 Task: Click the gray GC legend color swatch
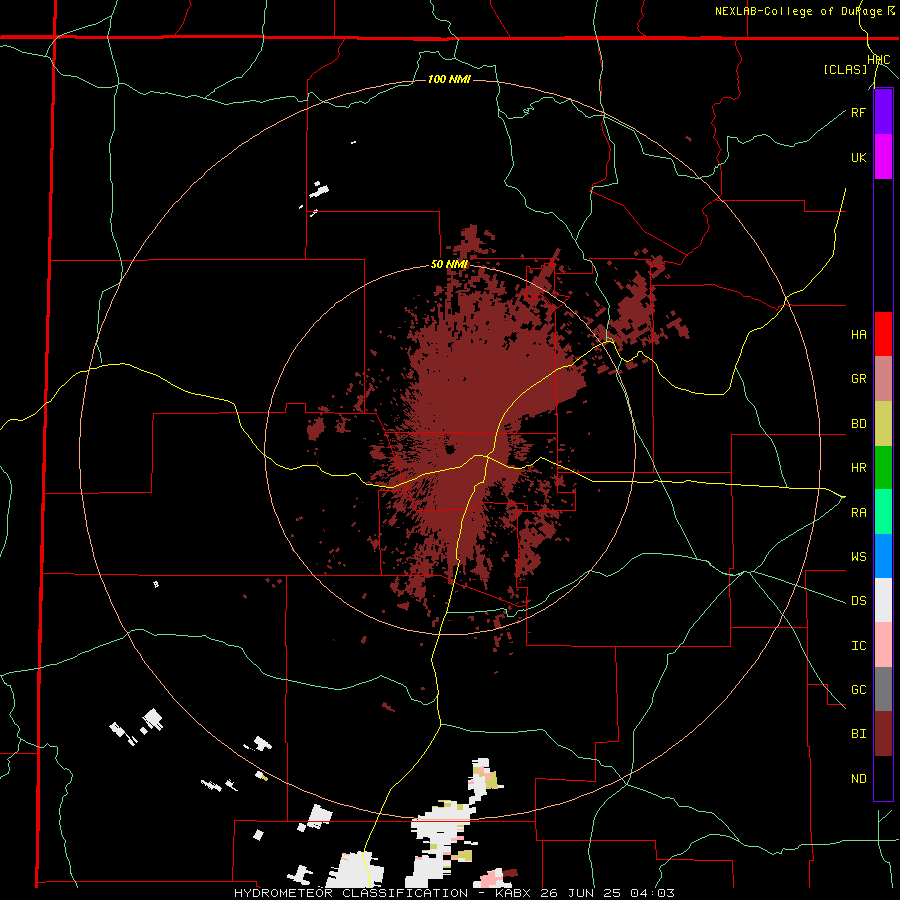(883, 689)
